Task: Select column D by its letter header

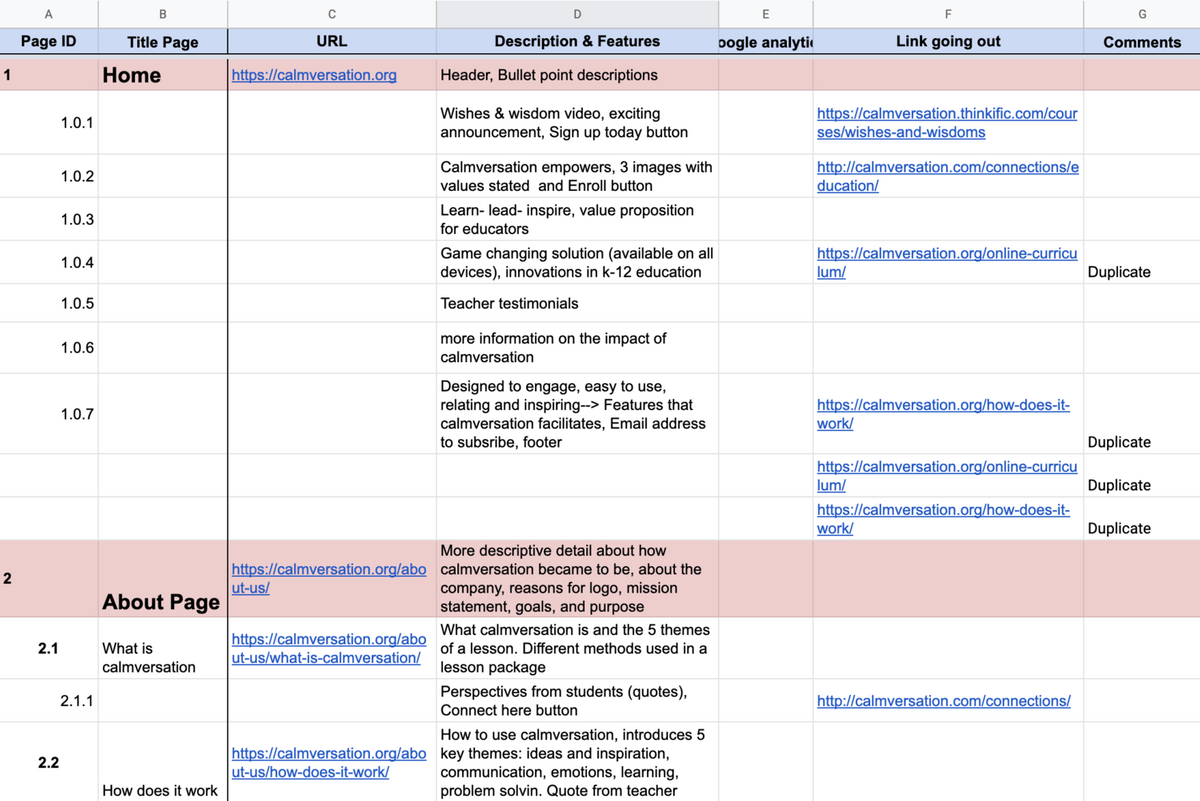Action: pos(577,14)
